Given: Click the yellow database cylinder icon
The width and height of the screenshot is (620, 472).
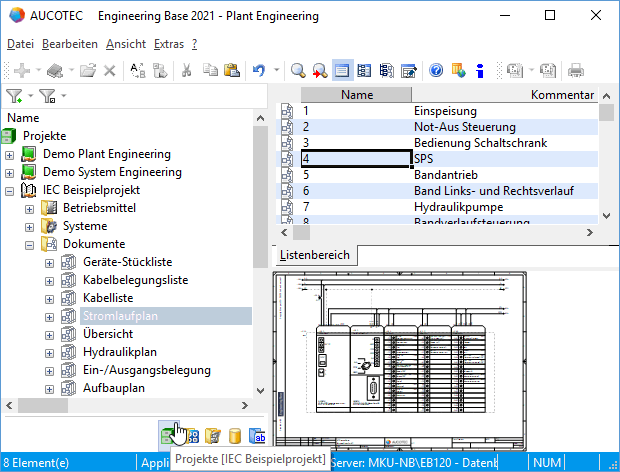Looking at the screenshot, I should click(x=235, y=436).
